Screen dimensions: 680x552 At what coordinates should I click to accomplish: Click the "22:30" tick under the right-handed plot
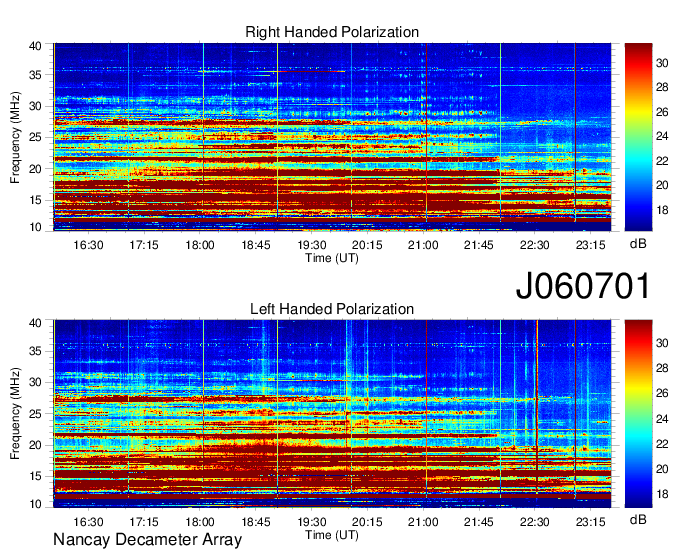pyautogui.click(x=535, y=245)
